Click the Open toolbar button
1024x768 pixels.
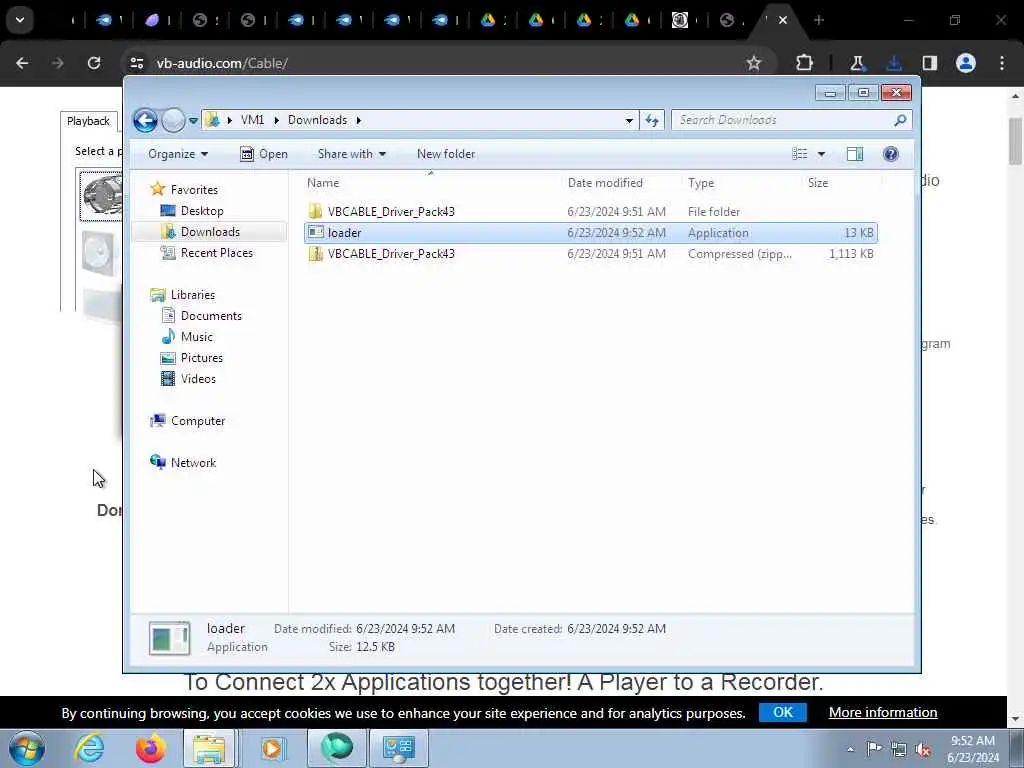click(x=264, y=154)
